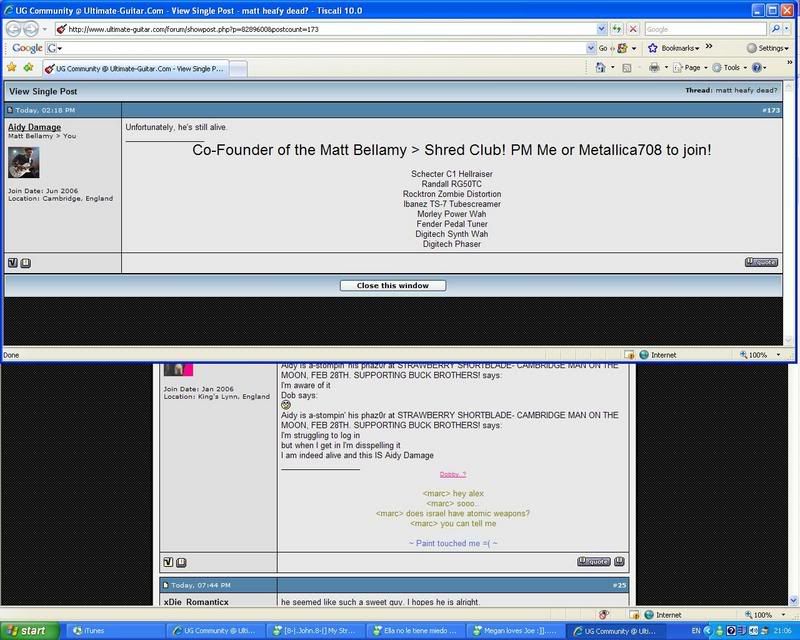Screen dimensions: 800x640
Task: Click the Print icon in the command bar
Action: point(654,67)
